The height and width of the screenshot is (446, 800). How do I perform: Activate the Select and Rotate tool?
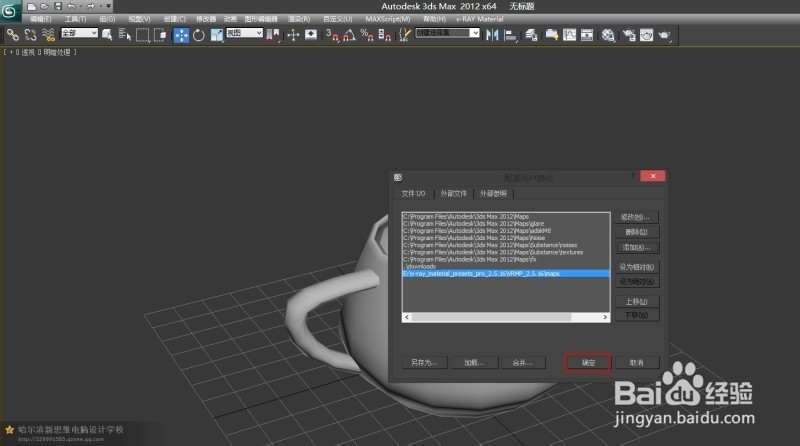click(x=199, y=34)
